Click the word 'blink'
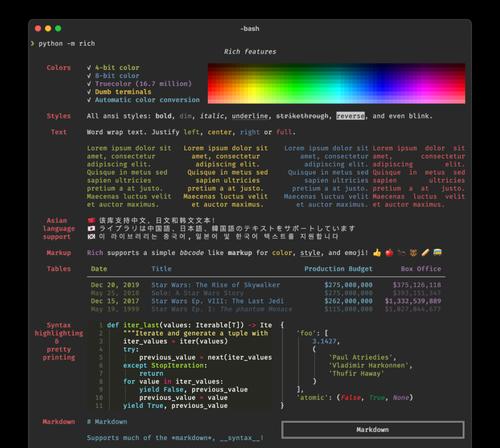Image resolution: width=500 pixels, height=448 pixels. point(419,116)
